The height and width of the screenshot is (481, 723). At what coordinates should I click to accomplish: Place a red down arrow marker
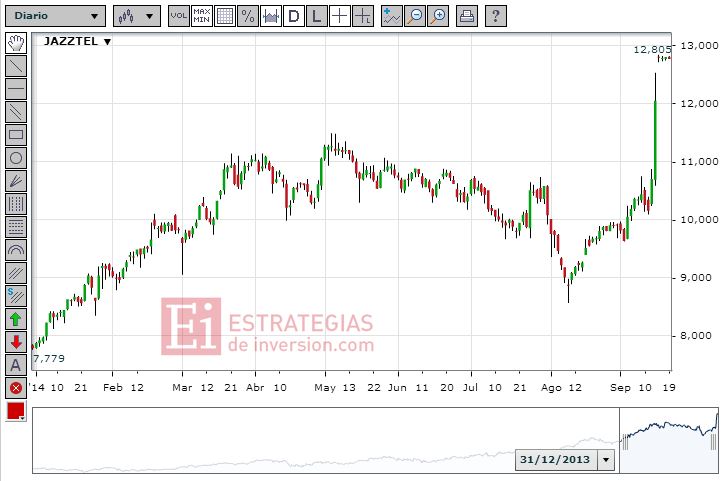point(16,342)
